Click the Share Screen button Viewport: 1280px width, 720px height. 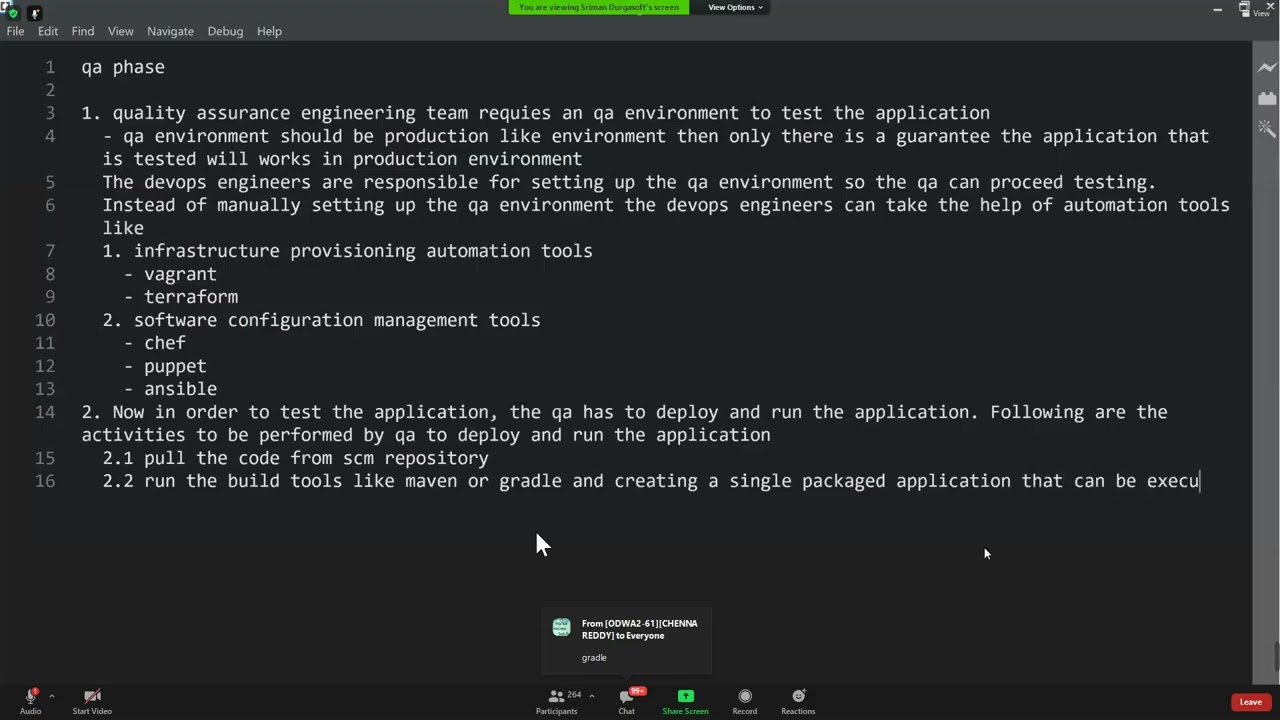(x=685, y=700)
